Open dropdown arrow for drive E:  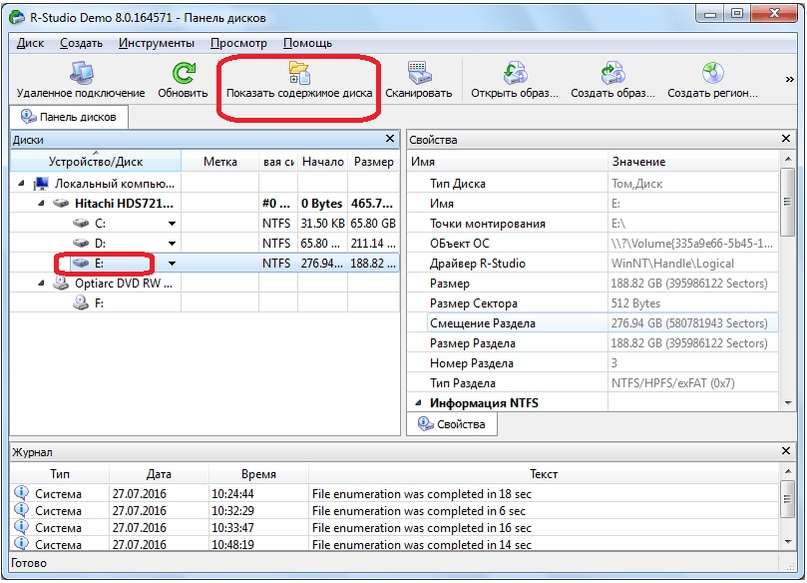click(172, 263)
